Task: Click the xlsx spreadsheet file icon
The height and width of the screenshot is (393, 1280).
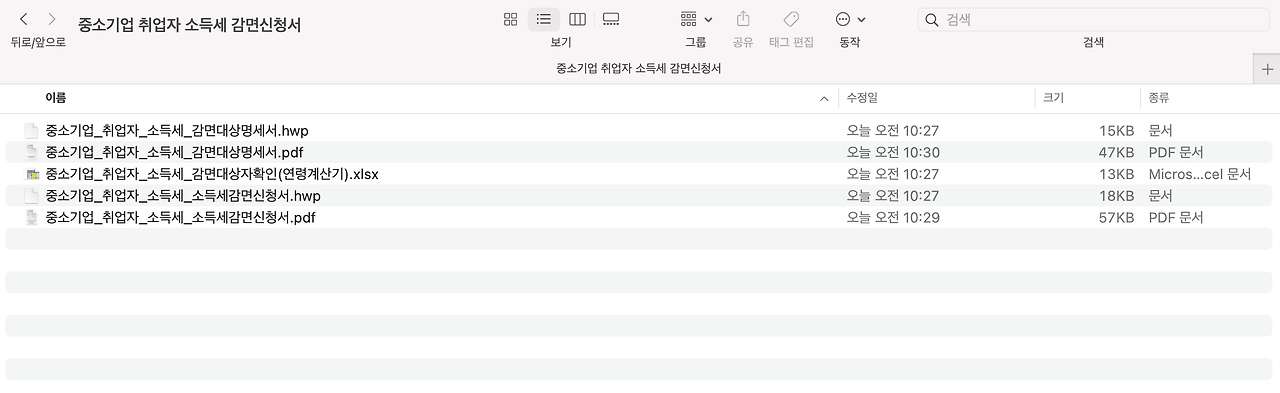Action: 32,174
